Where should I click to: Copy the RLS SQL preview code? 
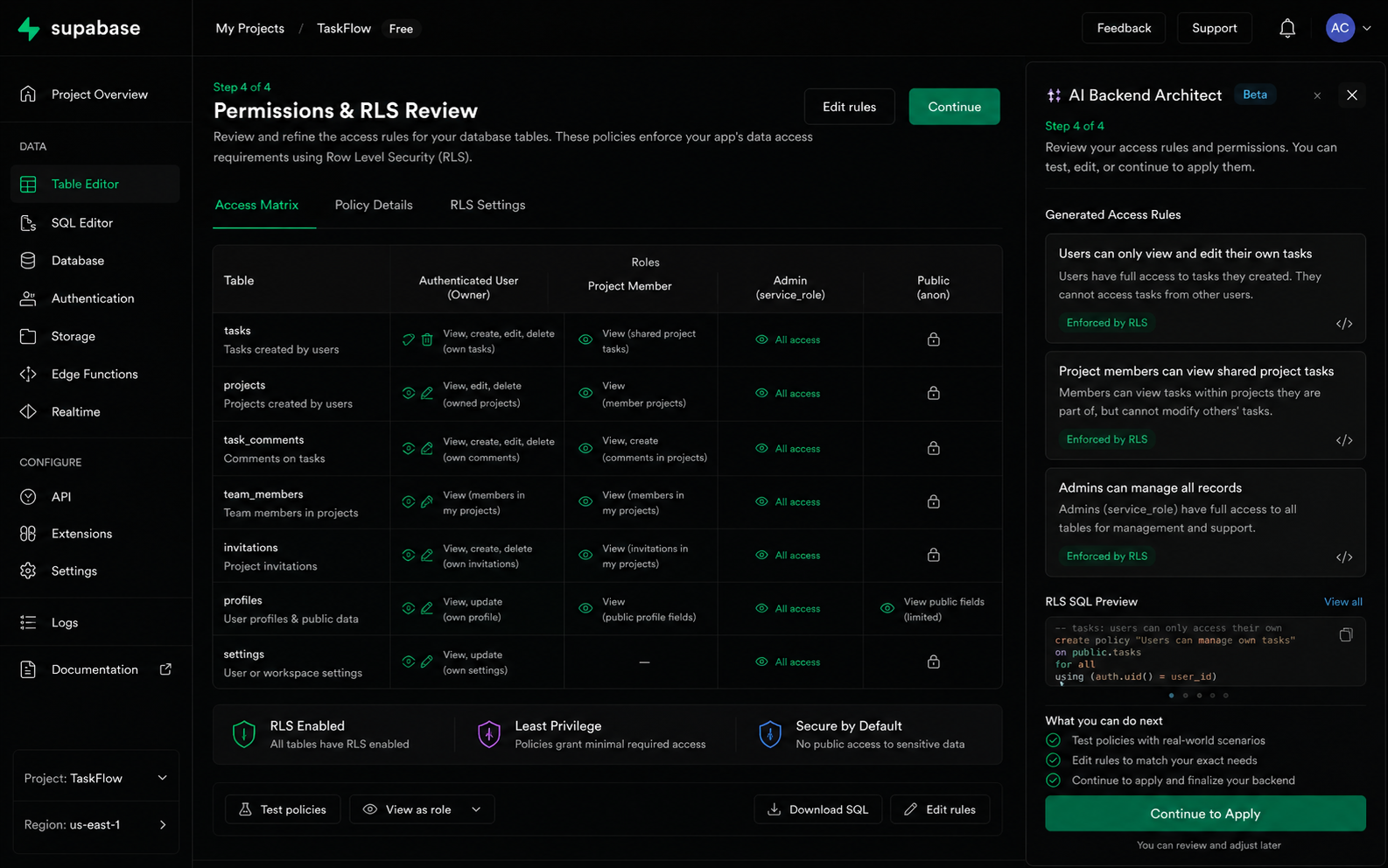pyautogui.click(x=1346, y=634)
